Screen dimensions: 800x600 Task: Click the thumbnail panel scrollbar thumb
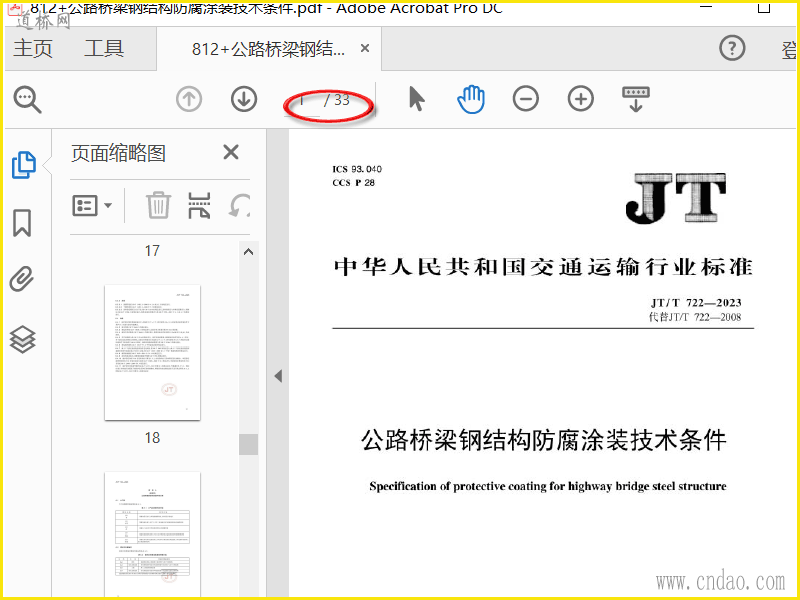[x=248, y=444]
